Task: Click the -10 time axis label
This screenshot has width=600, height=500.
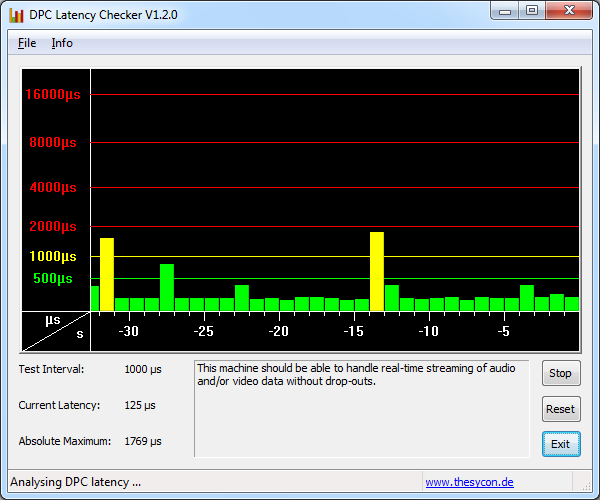Action: (429, 331)
